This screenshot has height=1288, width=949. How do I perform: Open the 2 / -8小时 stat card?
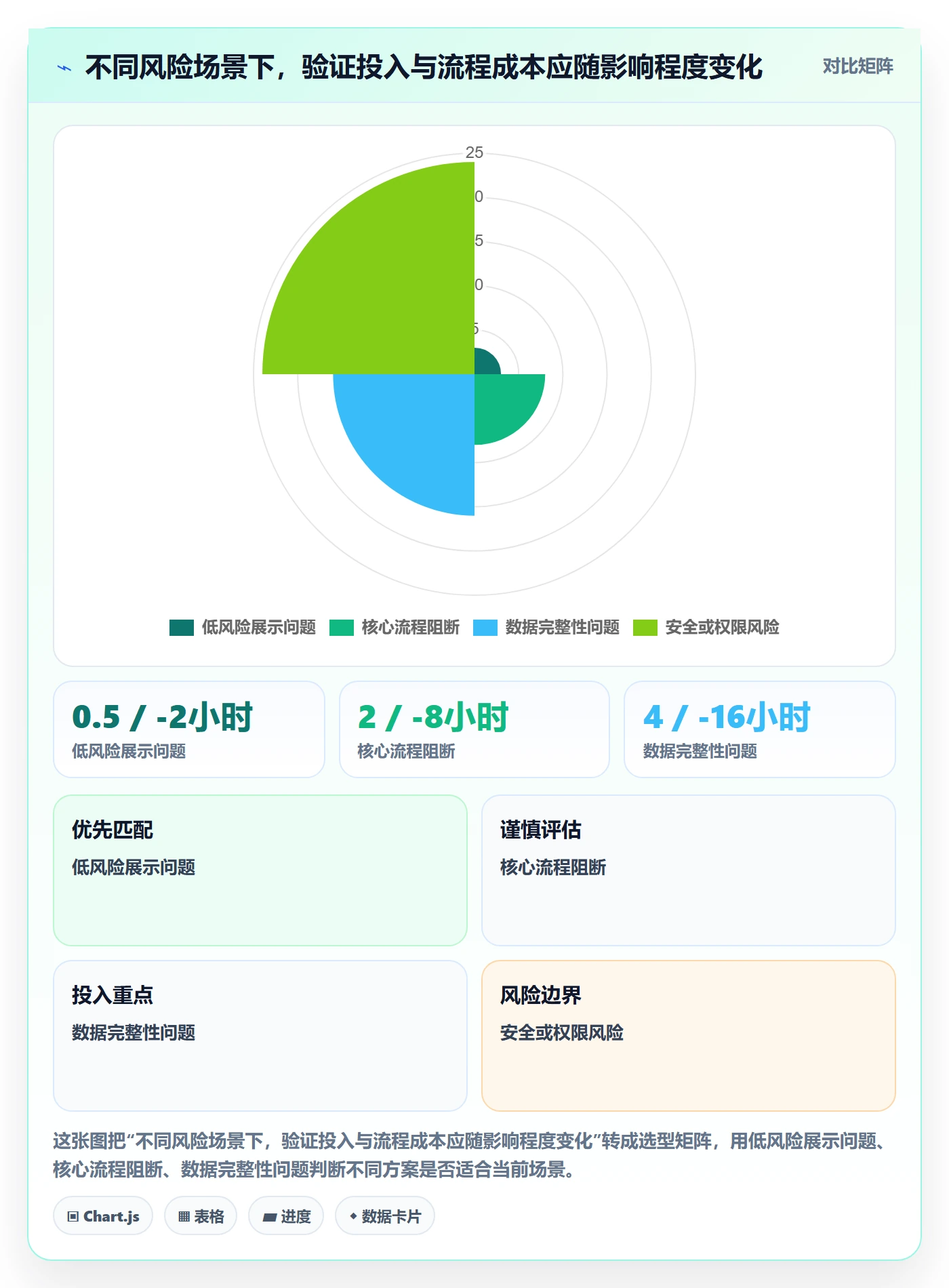tap(474, 729)
